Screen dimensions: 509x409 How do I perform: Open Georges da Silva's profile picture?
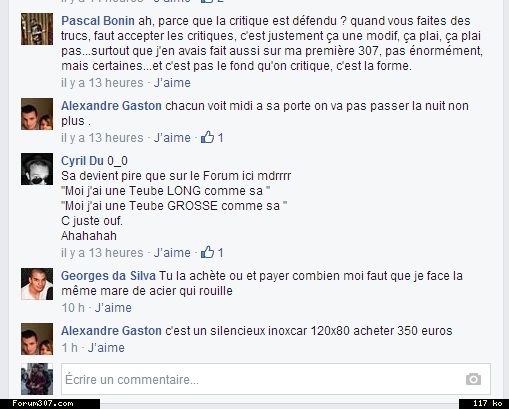pos(37,284)
